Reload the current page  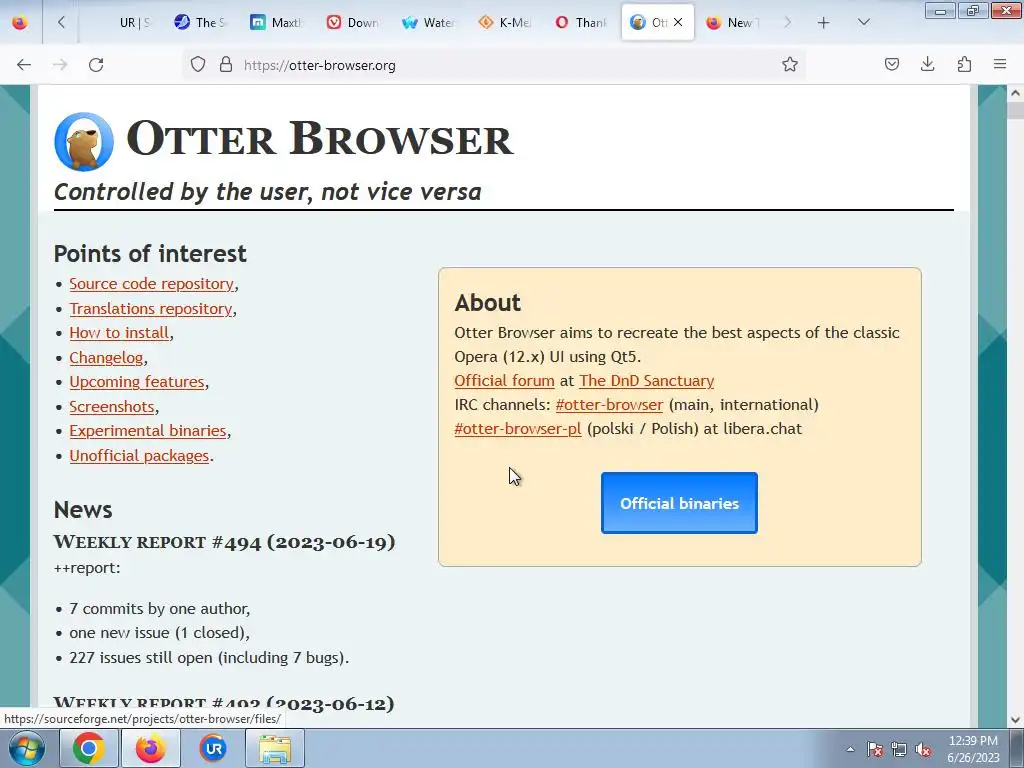click(96, 65)
